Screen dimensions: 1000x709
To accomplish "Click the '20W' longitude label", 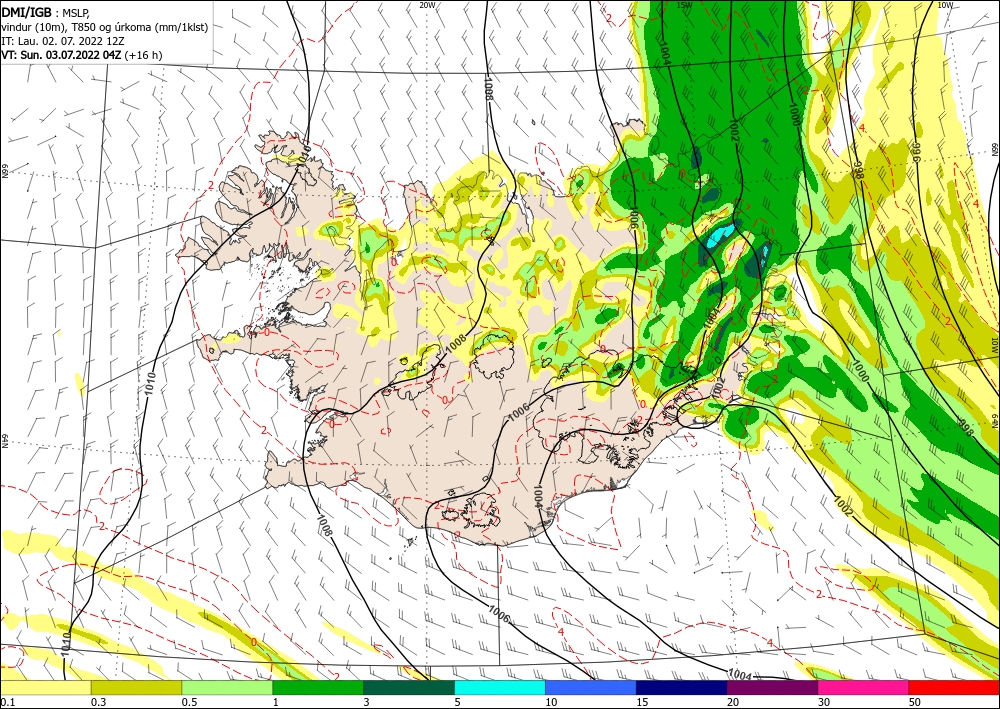I will tap(427, 5).
